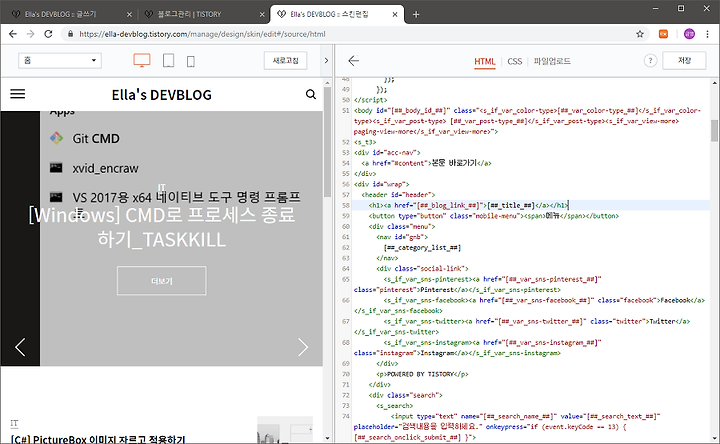Click Ella's DEVBLOG blog title
720x444 pixels.
(162, 95)
